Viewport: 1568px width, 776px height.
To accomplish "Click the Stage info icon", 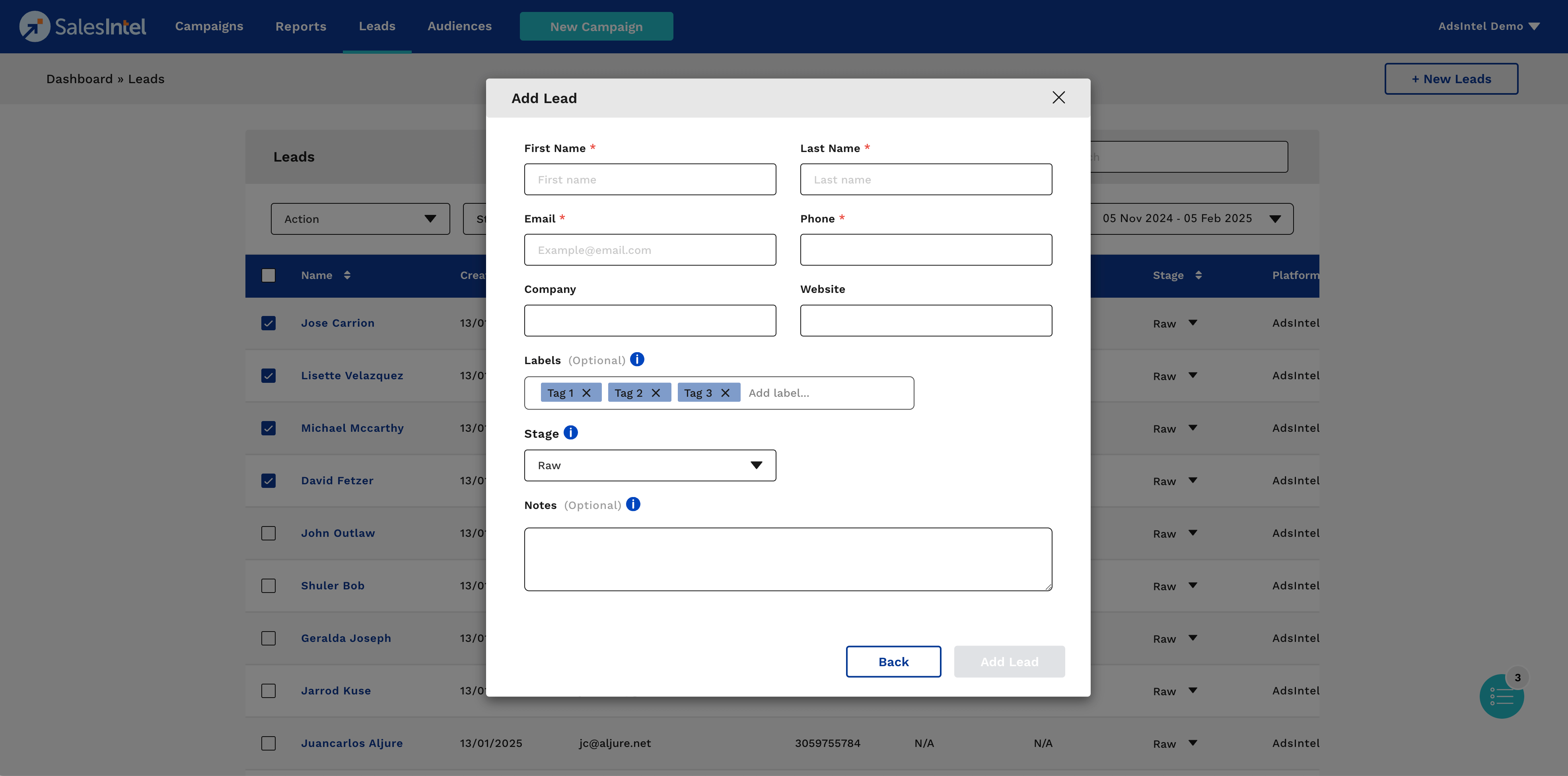I will click(x=570, y=433).
